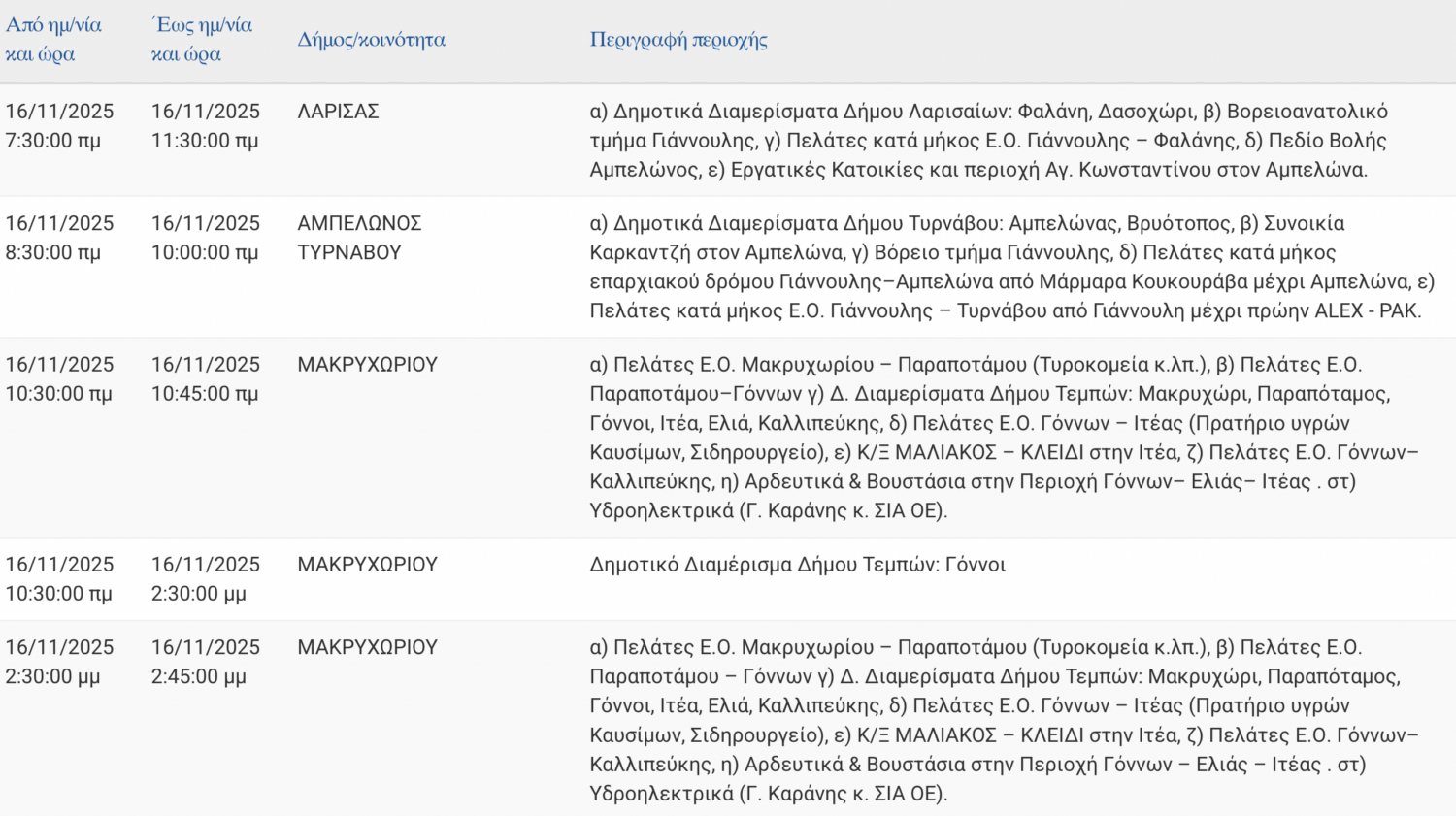Image resolution: width=1456 pixels, height=816 pixels.
Task: Click the 10:45:00 πμ end time cell
Action: click(x=205, y=394)
